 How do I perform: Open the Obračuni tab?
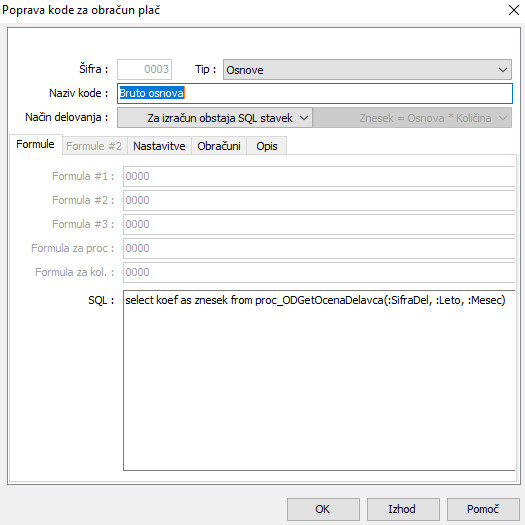click(x=219, y=146)
